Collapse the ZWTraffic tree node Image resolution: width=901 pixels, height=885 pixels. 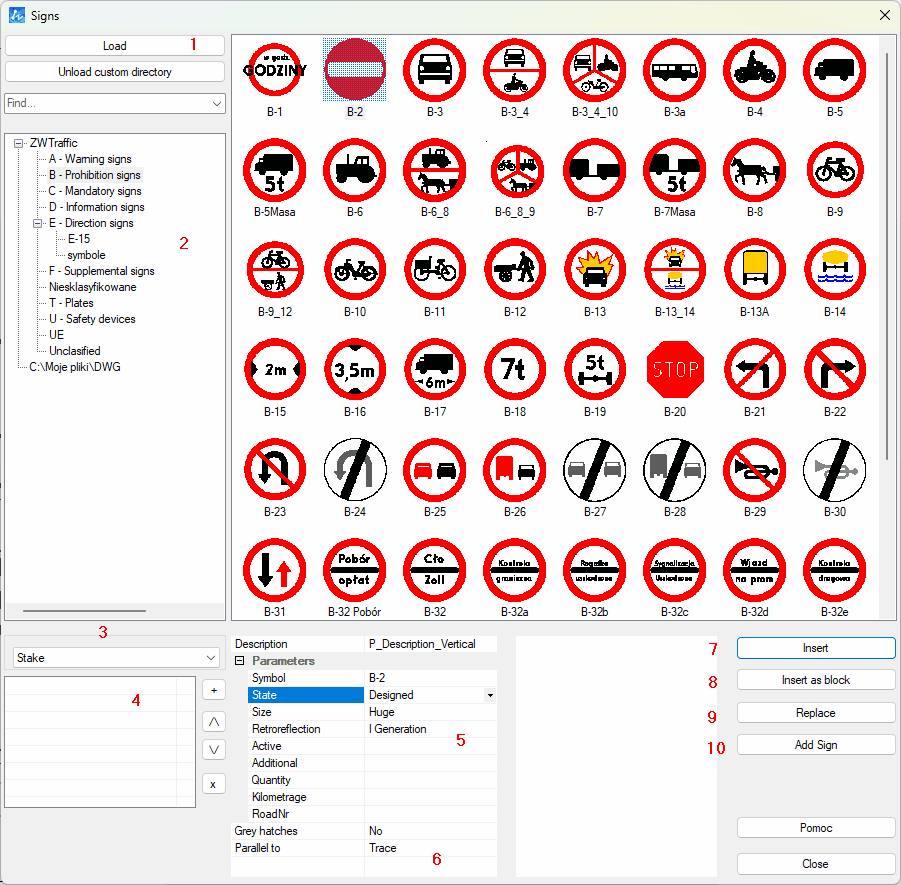[19, 143]
